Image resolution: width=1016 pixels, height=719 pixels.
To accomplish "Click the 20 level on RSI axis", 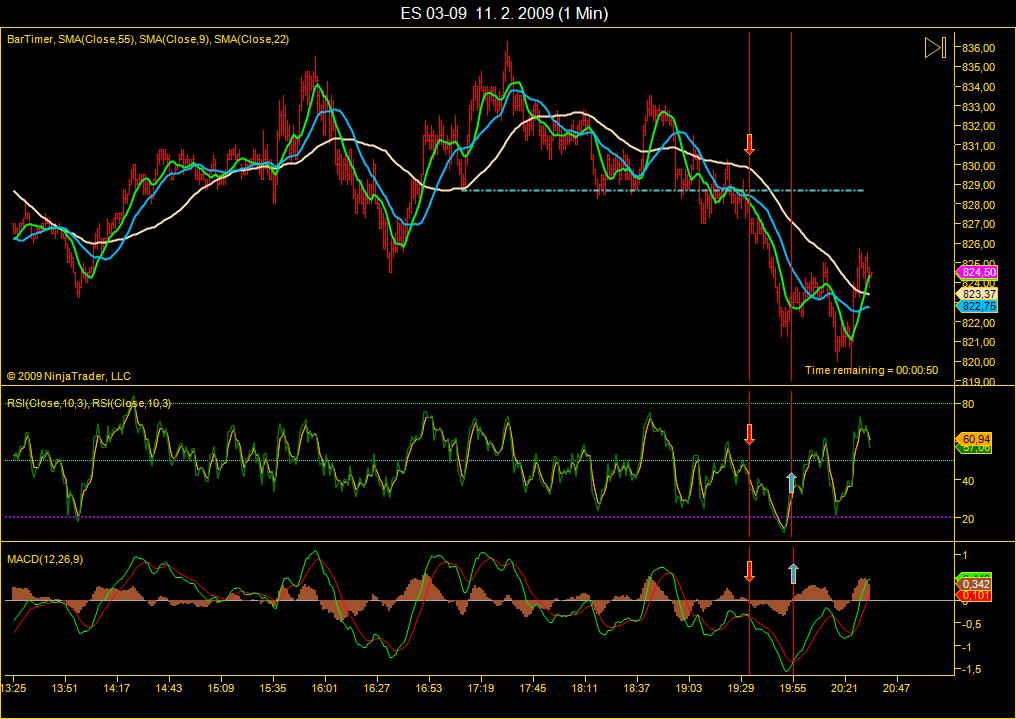I will pos(968,519).
